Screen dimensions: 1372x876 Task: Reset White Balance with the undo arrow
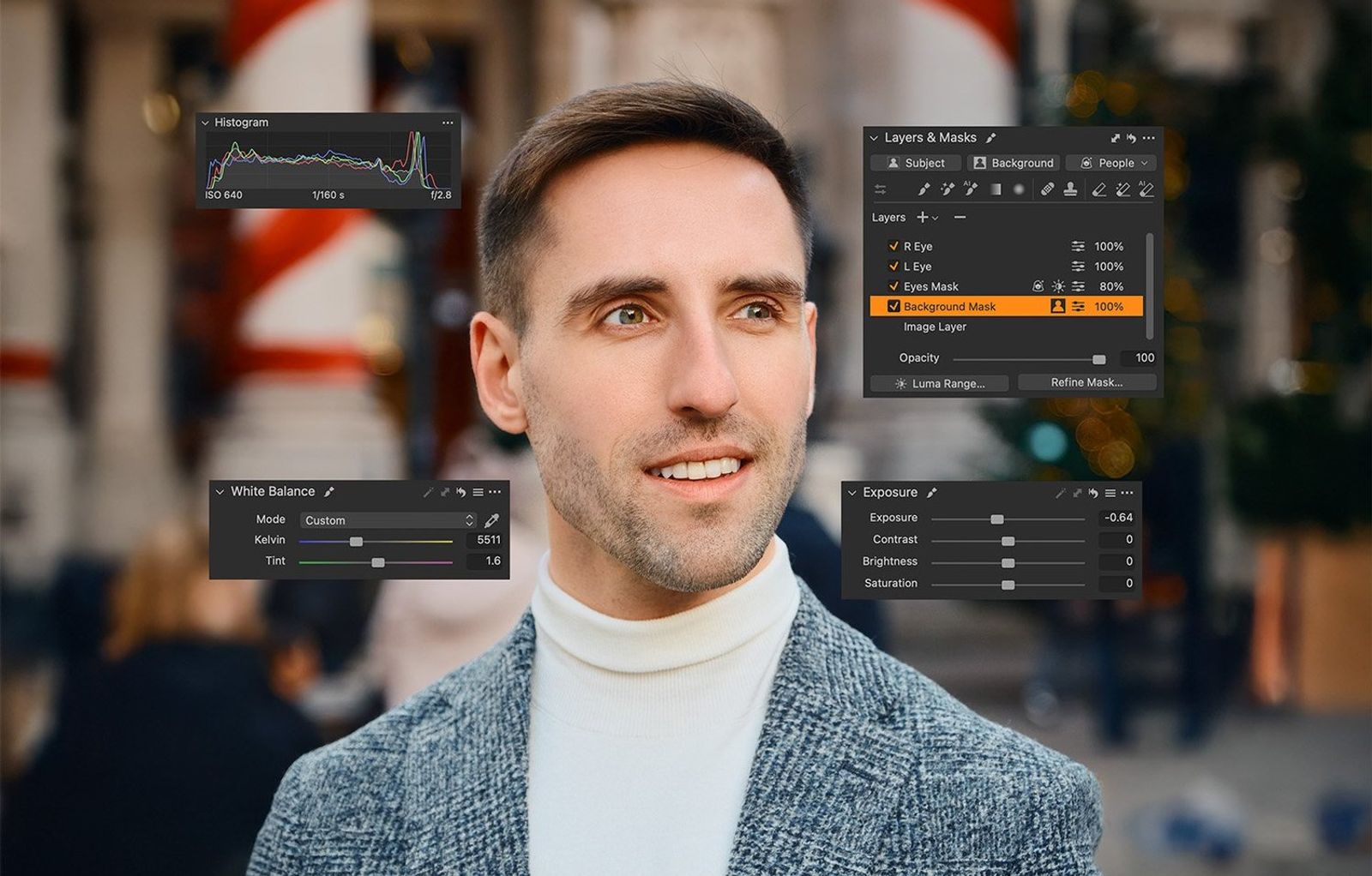click(x=461, y=492)
